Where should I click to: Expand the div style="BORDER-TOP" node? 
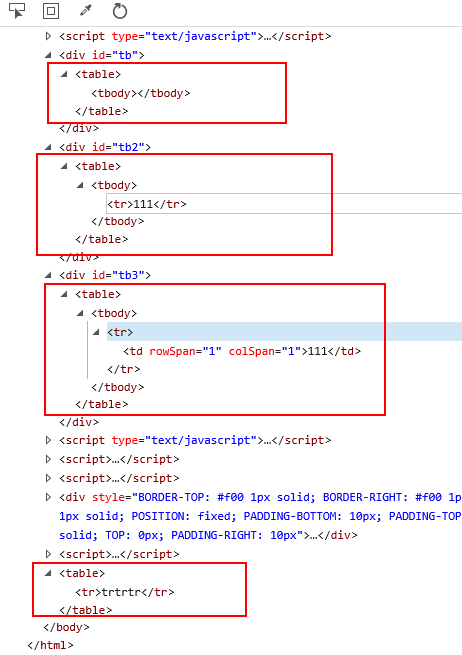click(x=48, y=497)
